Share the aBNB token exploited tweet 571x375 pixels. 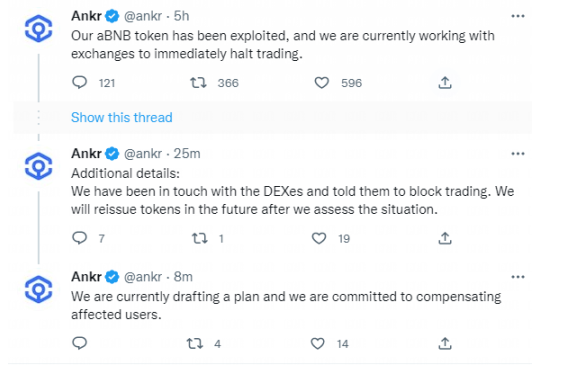(x=445, y=83)
